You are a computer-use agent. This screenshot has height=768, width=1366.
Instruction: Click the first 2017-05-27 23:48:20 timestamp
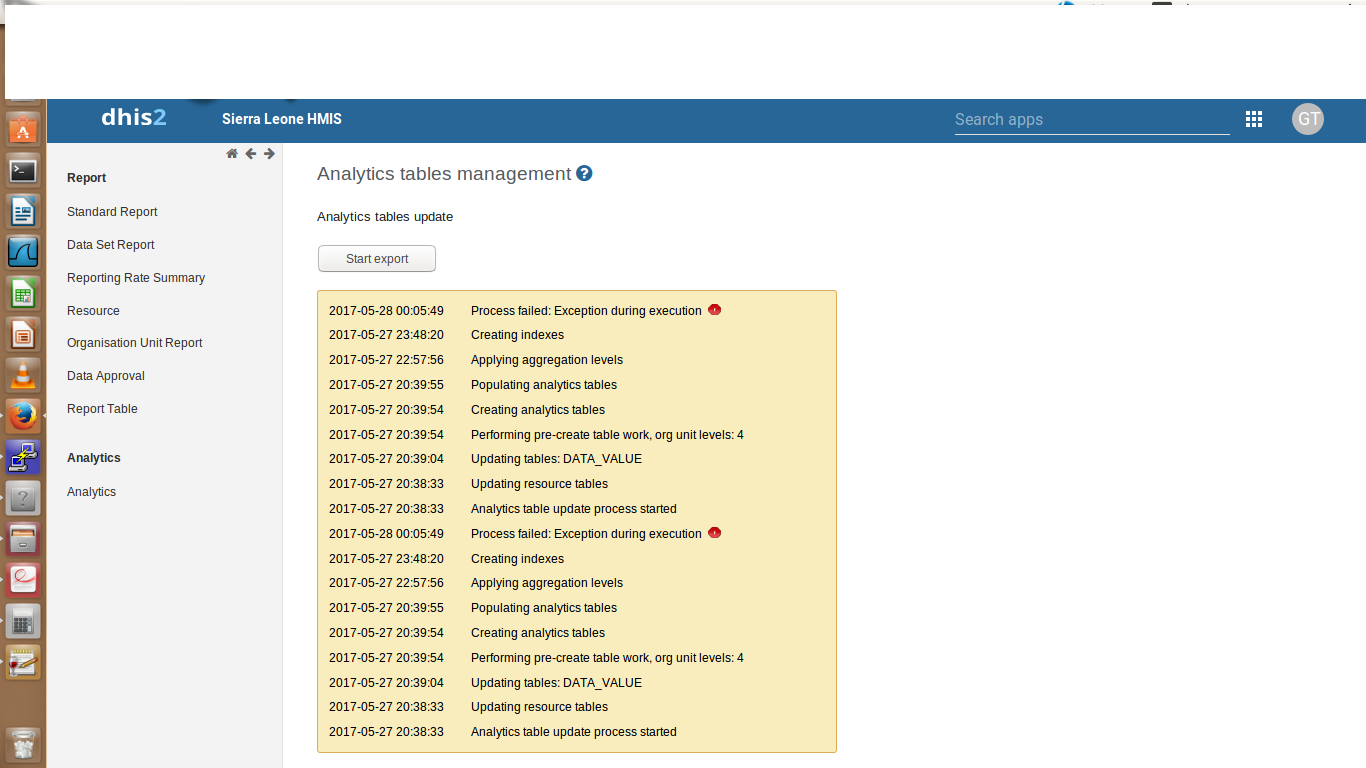click(386, 335)
